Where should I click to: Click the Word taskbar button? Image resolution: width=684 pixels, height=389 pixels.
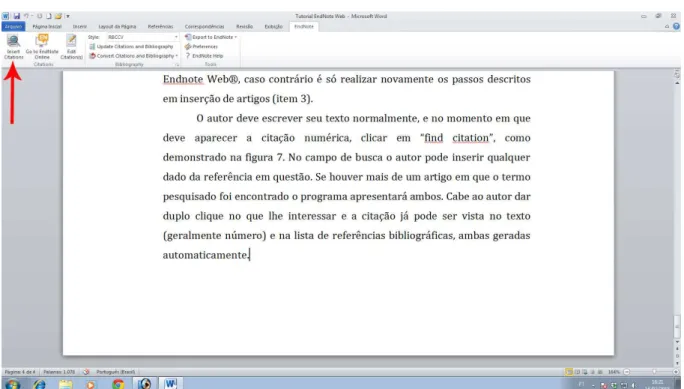[x=171, y=384]
